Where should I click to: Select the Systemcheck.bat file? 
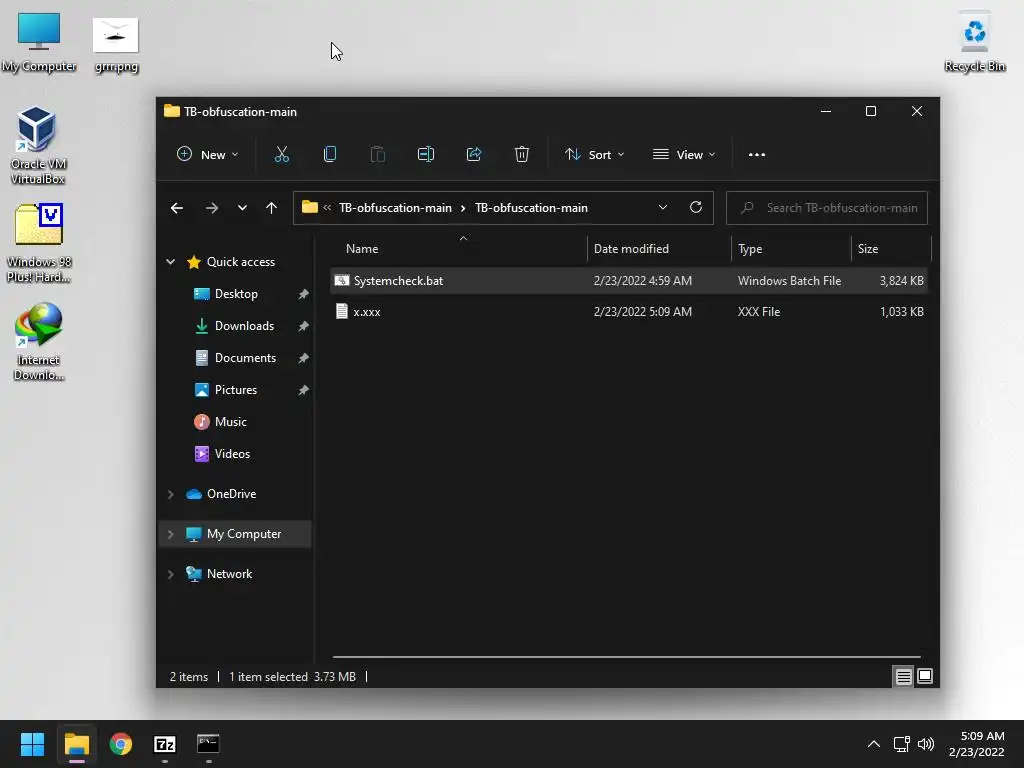point(629,281)
